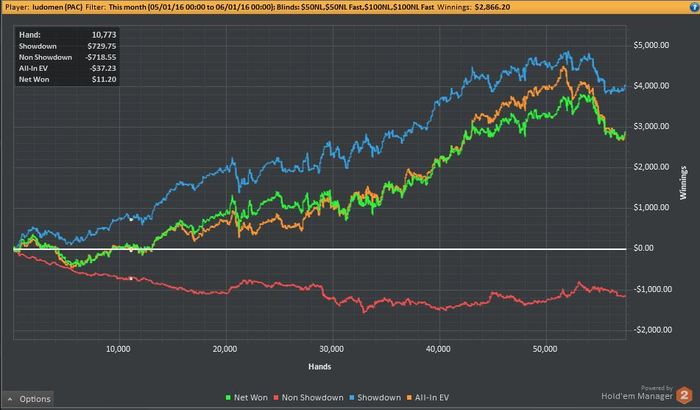
Task: Toggle the All-In EV legend entry
Action: [x=428, y=397]
